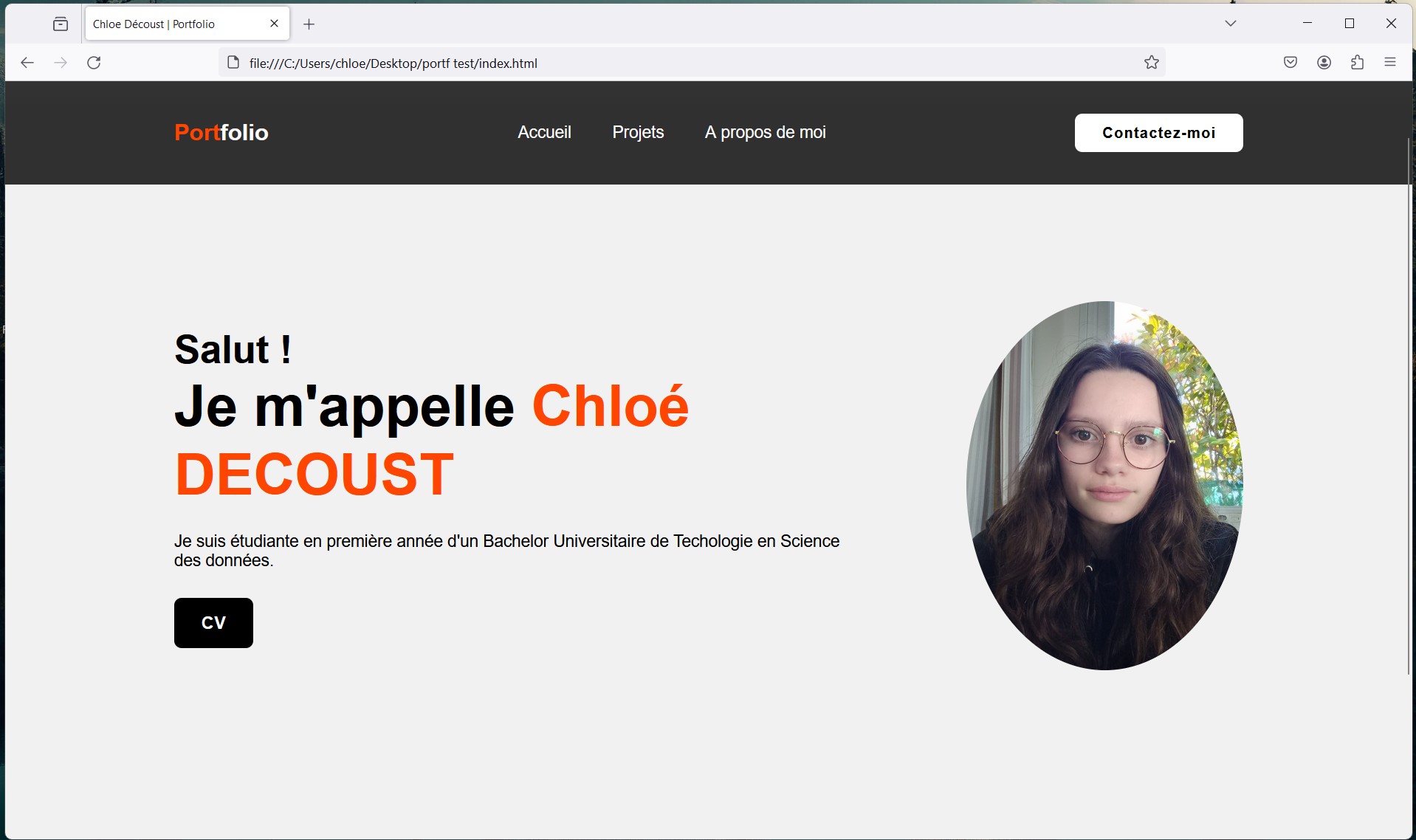
Task: Click the address bar URL field
Action: [664, 63]
